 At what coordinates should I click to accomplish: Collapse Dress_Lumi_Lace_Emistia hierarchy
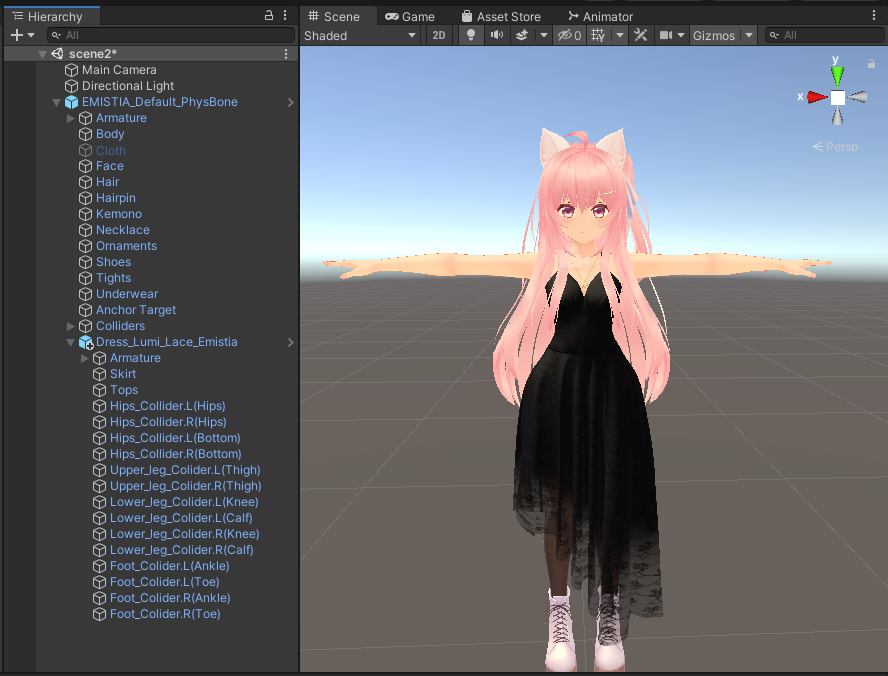pos(71,342)
